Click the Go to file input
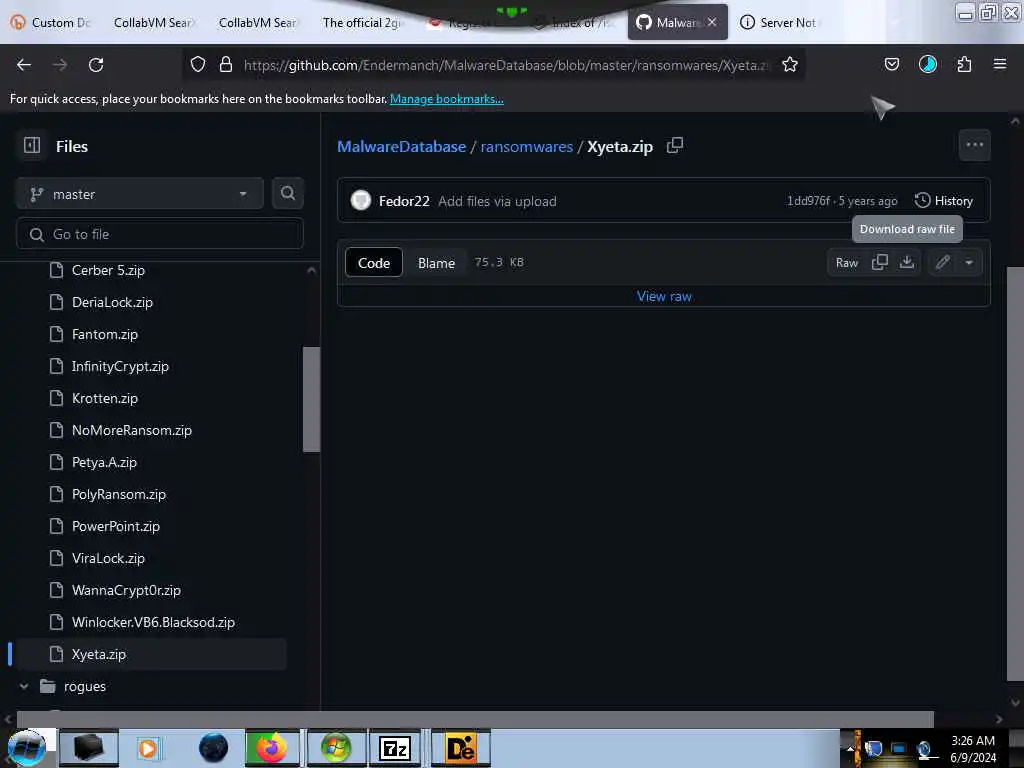1024x768 pixels. click(160, 234)
